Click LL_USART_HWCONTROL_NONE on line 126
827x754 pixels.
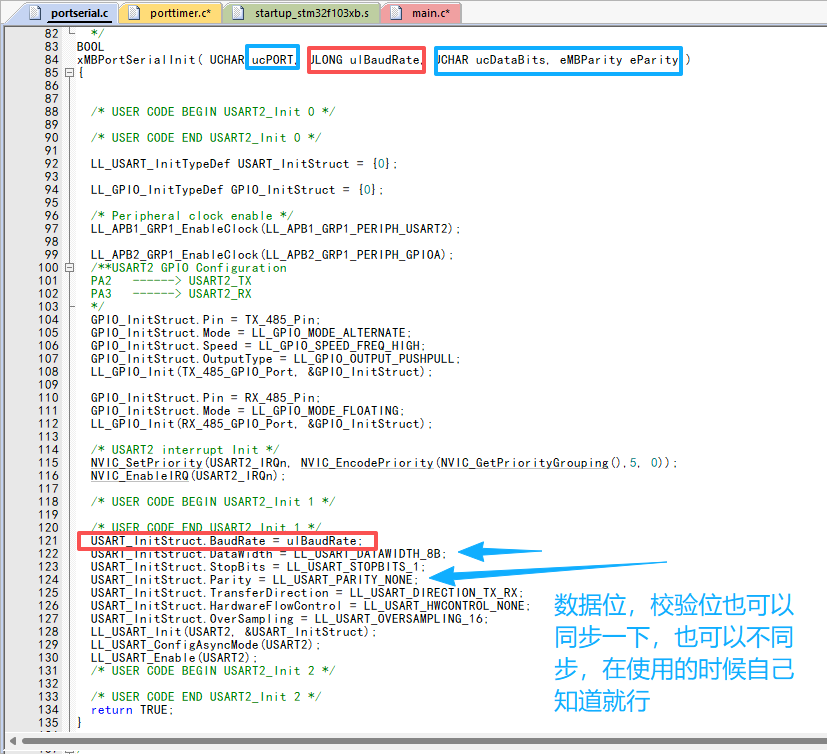click(444, 606)
